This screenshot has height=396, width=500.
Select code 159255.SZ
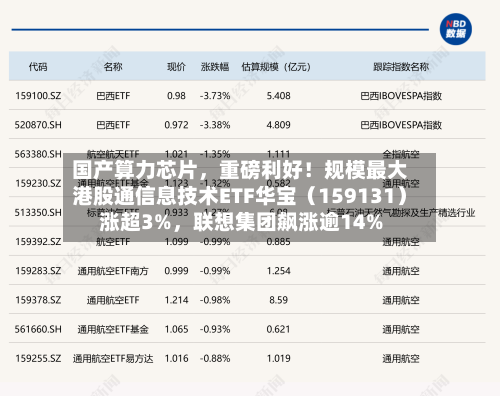point(38,358)
